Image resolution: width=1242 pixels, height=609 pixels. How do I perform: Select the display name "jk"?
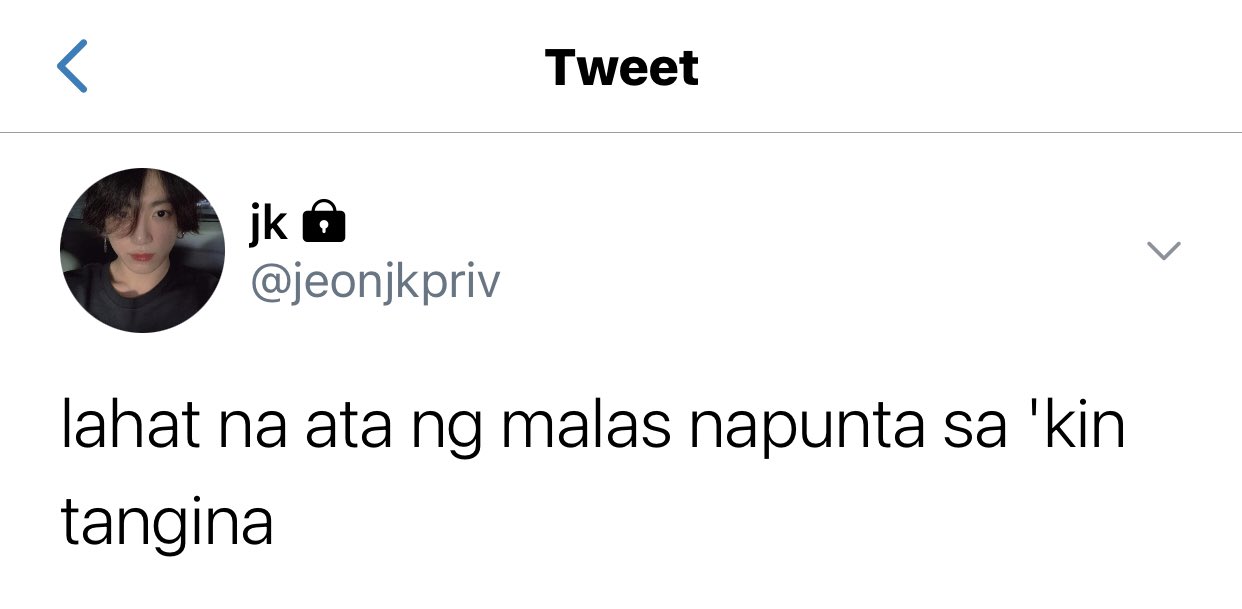pos(268,222)
